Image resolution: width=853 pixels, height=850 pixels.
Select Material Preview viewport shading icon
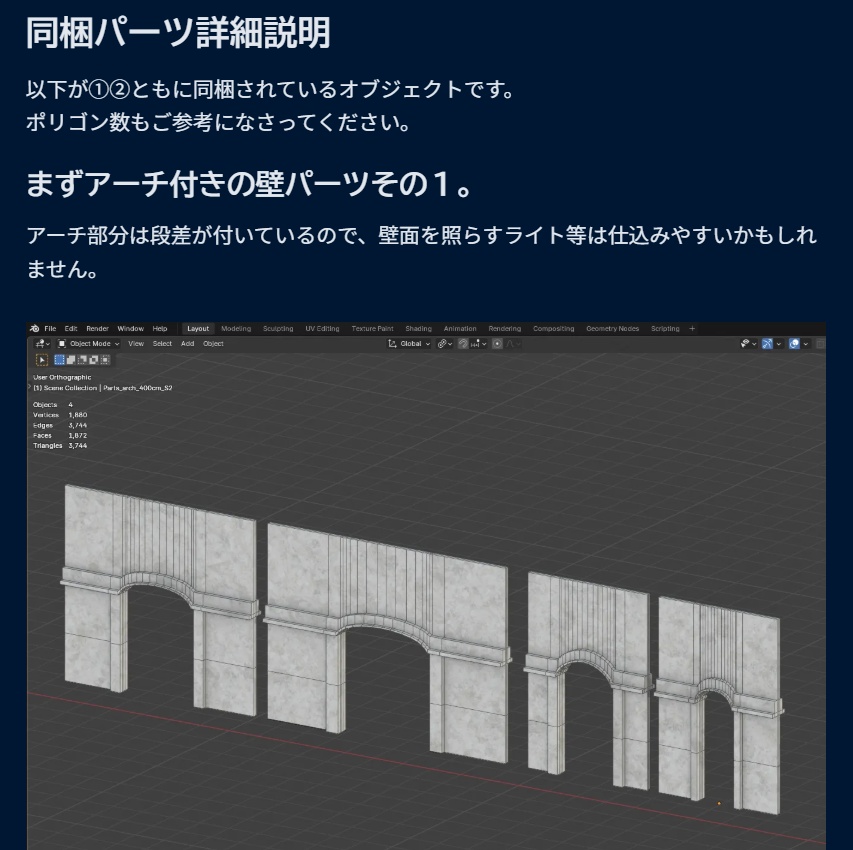(848, 344)
